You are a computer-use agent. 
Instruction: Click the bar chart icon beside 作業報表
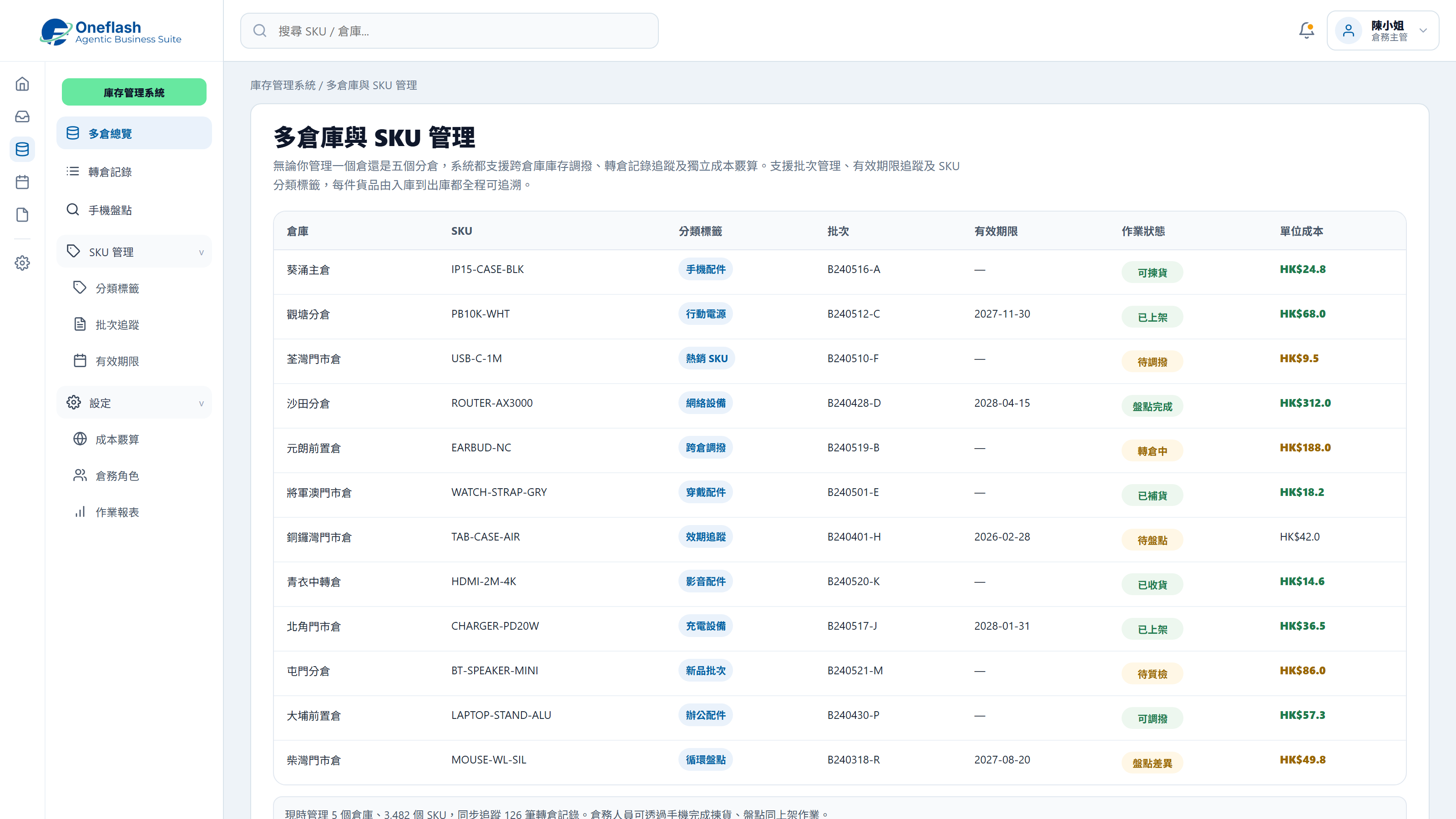coord(80,511)
